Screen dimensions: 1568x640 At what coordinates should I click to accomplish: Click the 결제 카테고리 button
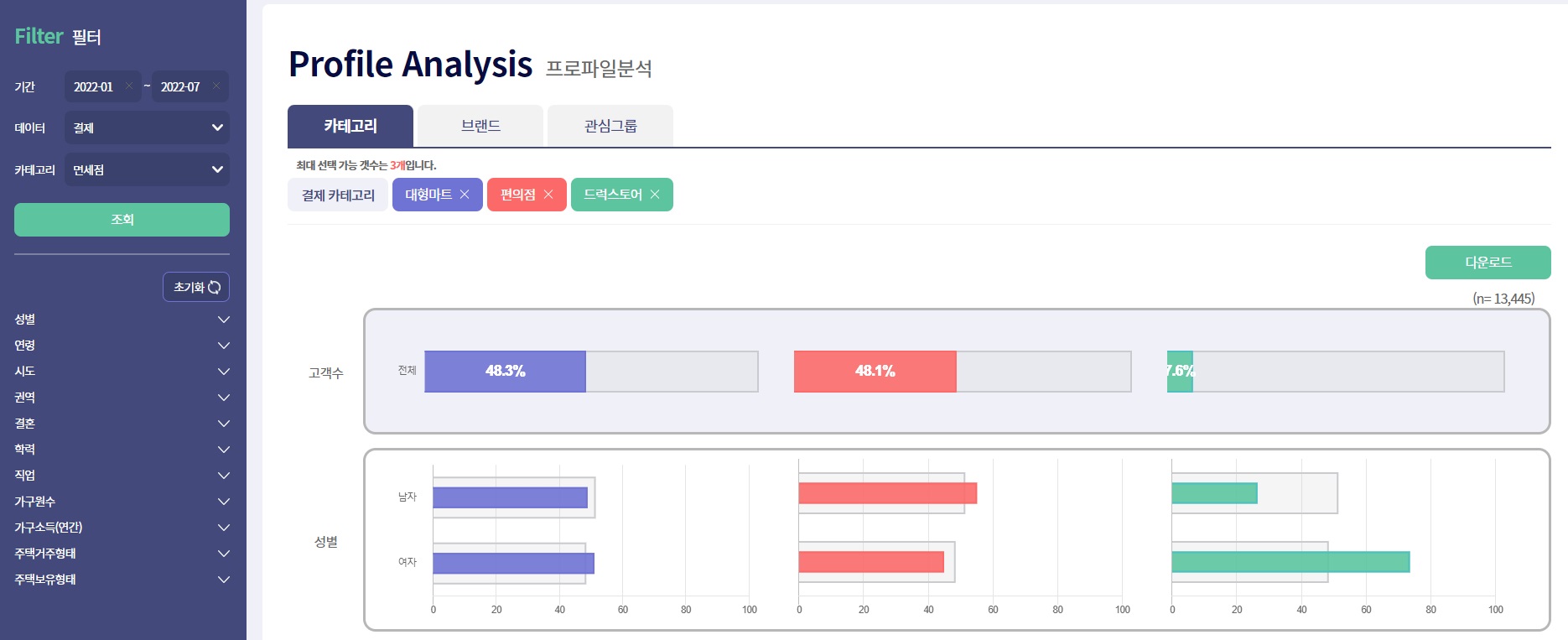[338, 195]
